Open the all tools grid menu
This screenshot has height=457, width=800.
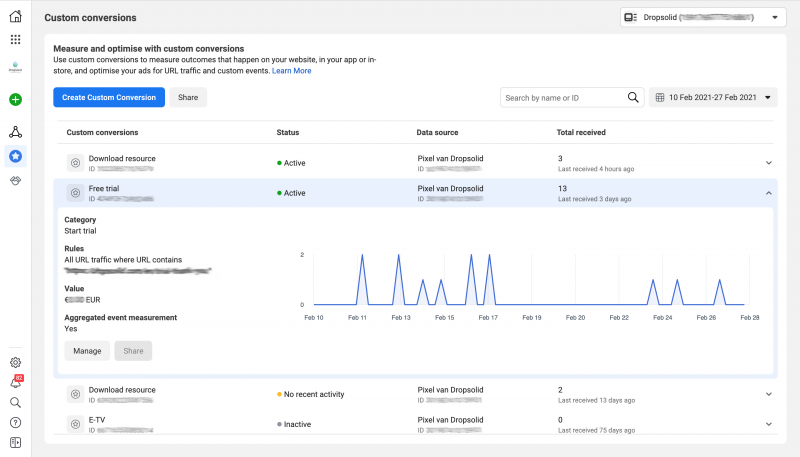(15, 39)
